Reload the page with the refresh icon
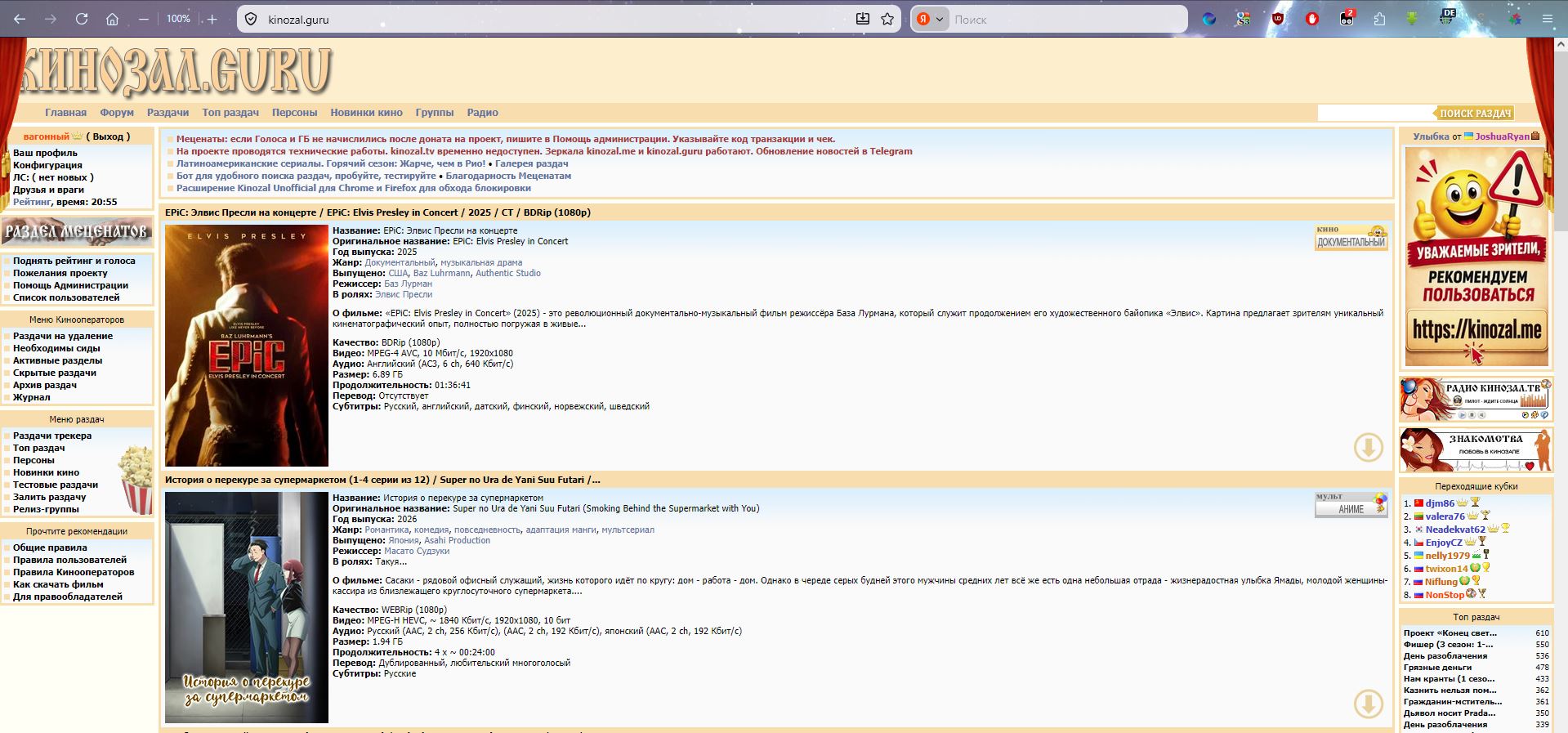 pyautogui.click(x=82, y=19)
